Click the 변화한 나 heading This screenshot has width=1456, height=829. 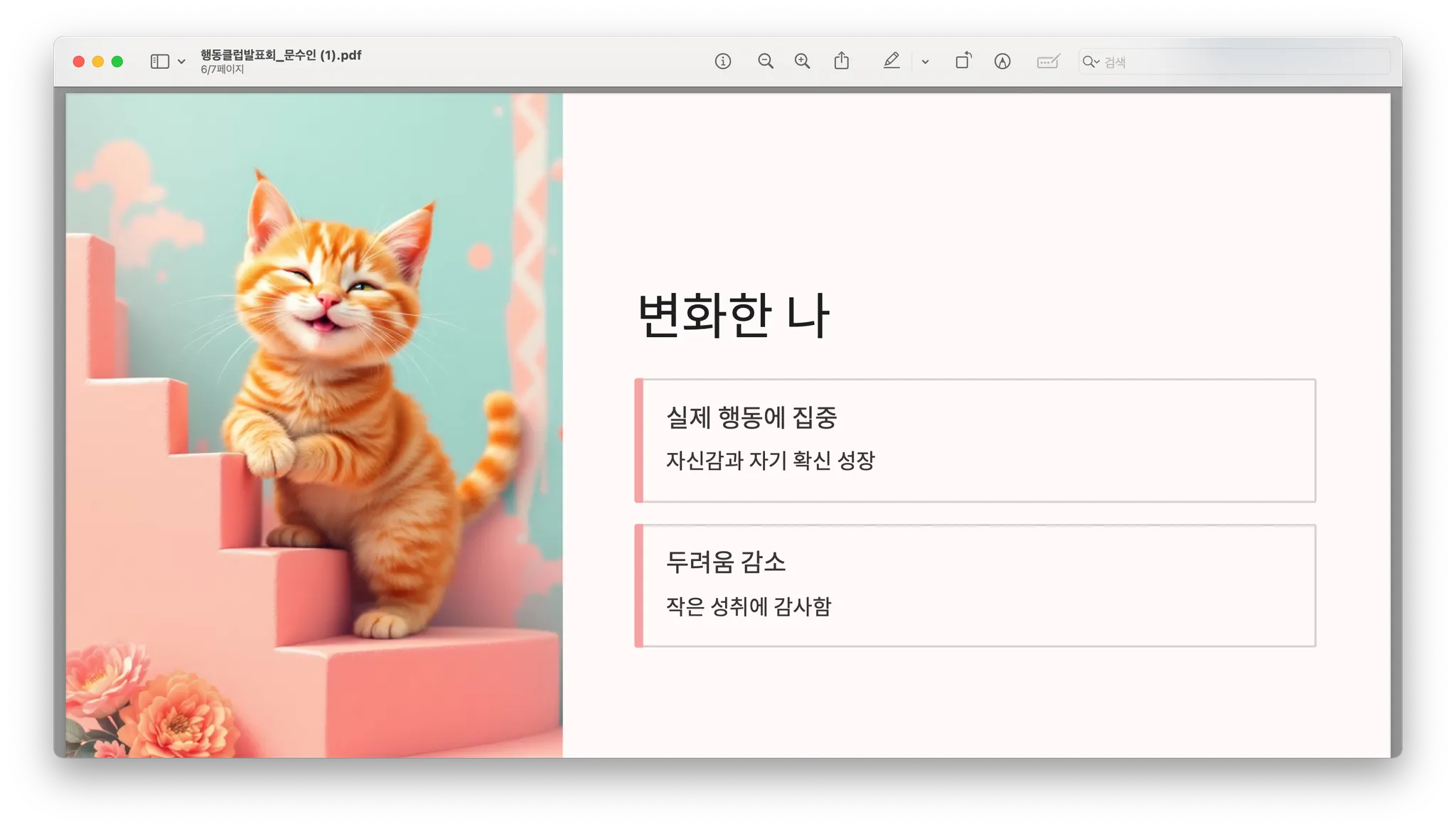[x=733, y=315]
